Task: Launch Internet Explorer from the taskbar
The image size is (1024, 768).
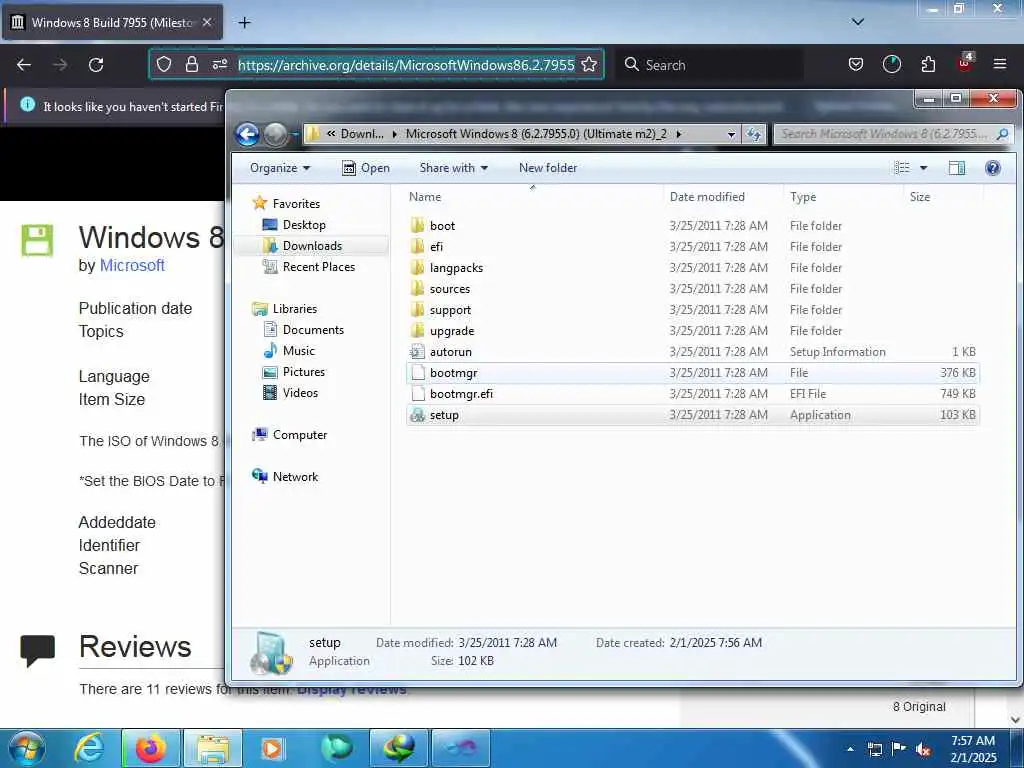Action: point(89,748)
